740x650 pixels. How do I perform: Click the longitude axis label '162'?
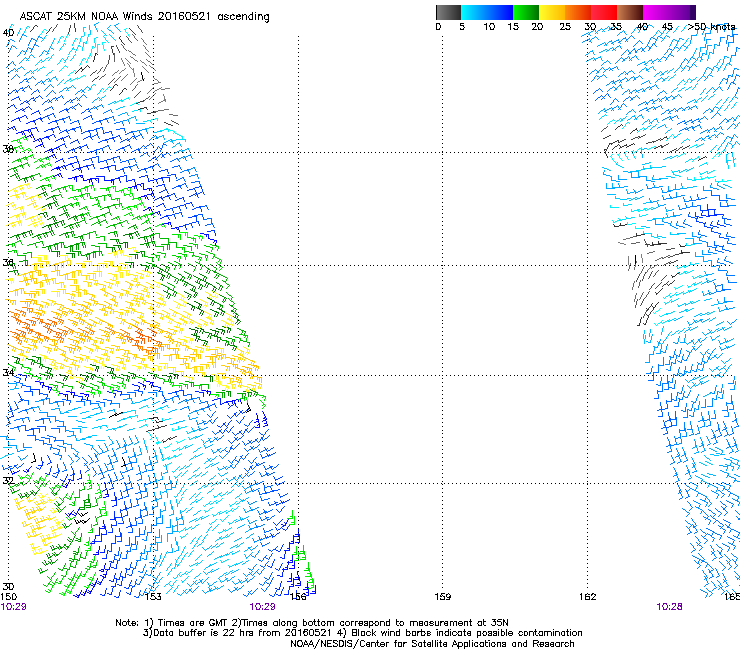tap(587, 597)
